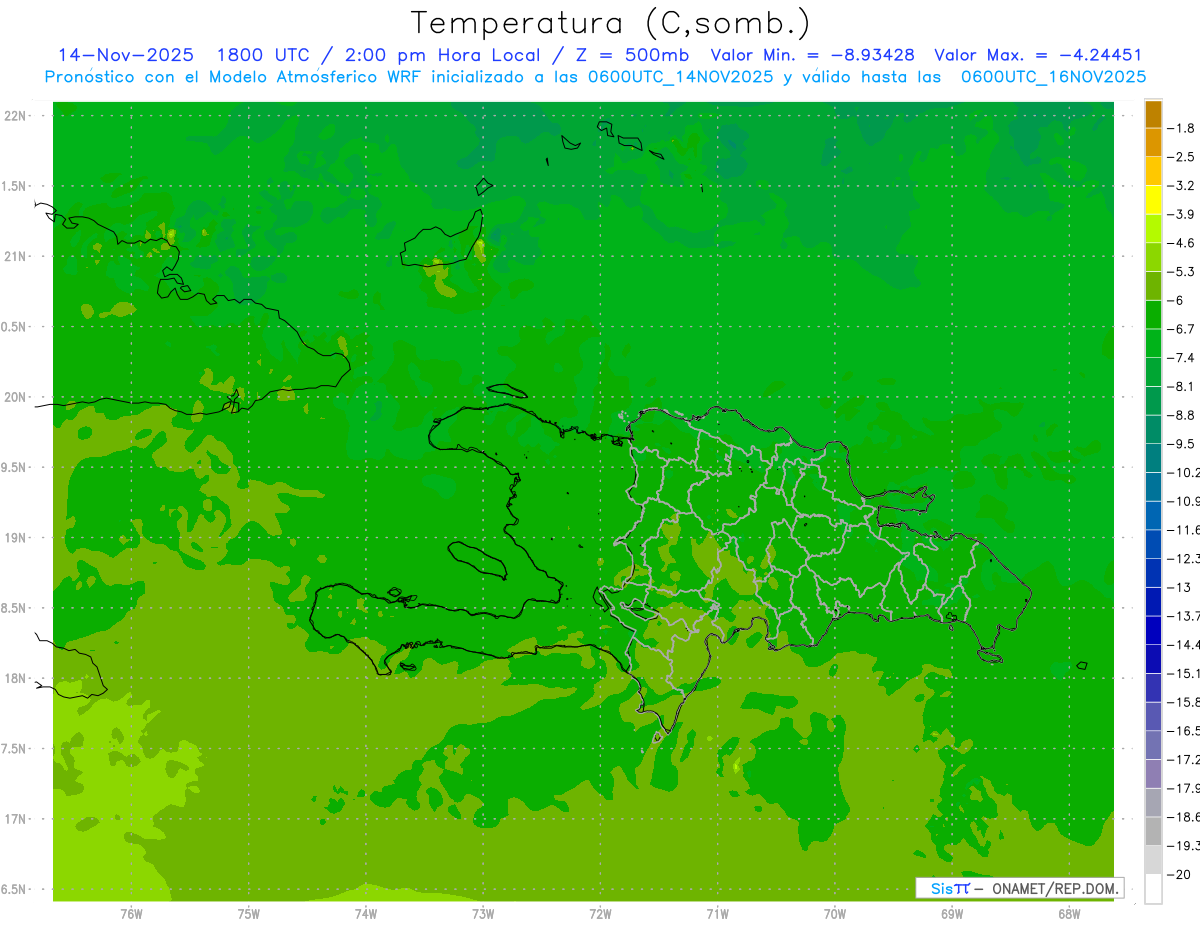The height and width of the screenshot is (927, 1200).
Task: Click the title 'Temperatura (C,somb.)'
Action: point(611,23)
